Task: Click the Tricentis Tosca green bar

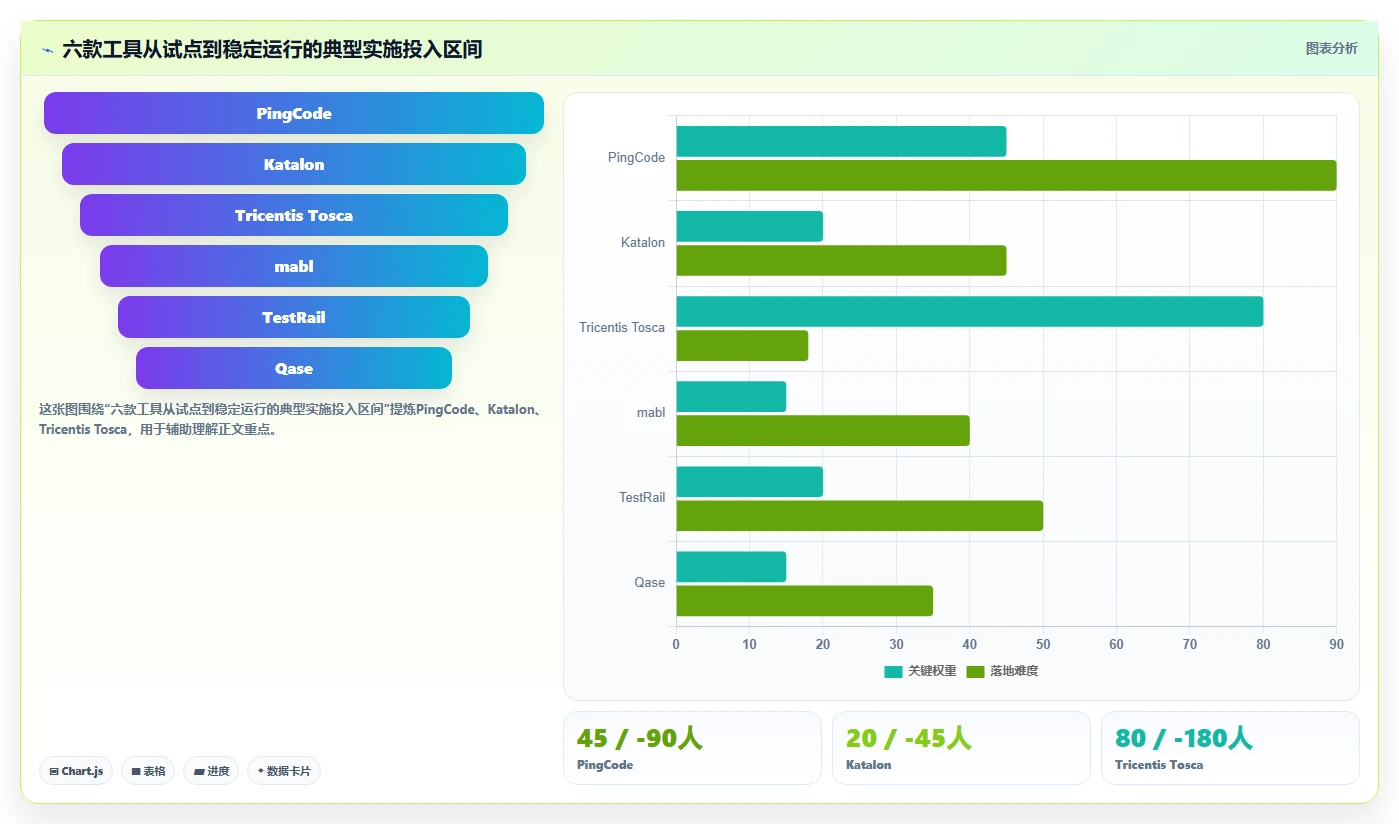Action: point(742,345)
